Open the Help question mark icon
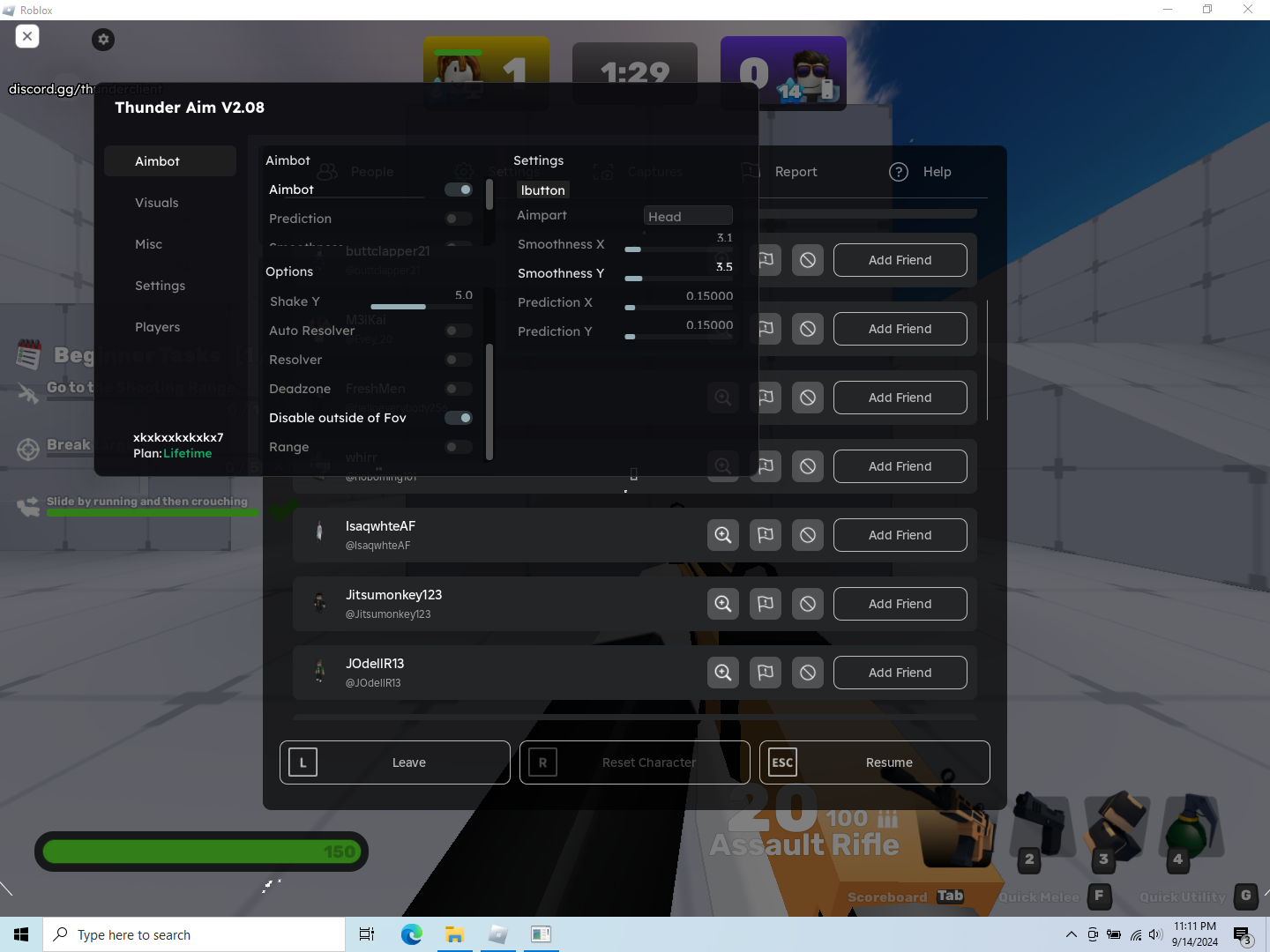Screen dimensions: 1270x952 [899, 172]
